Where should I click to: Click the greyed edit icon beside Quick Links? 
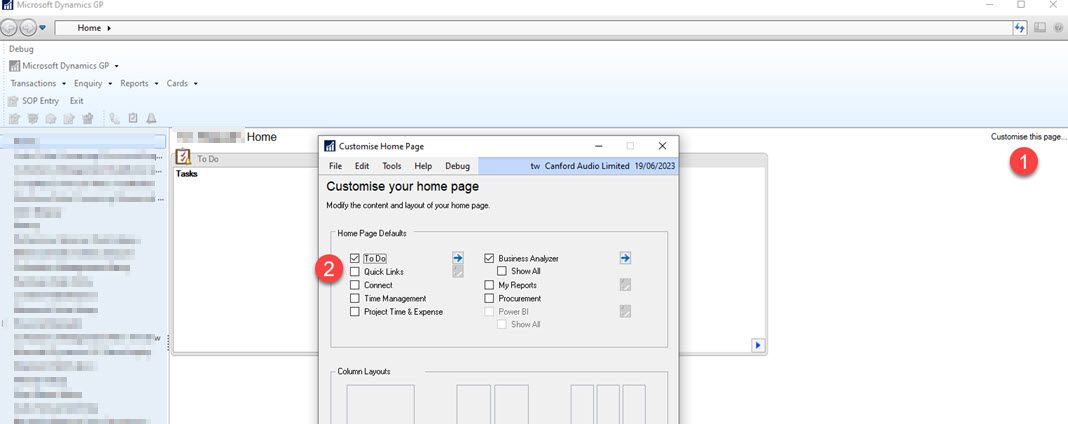(x=458, y=272)
